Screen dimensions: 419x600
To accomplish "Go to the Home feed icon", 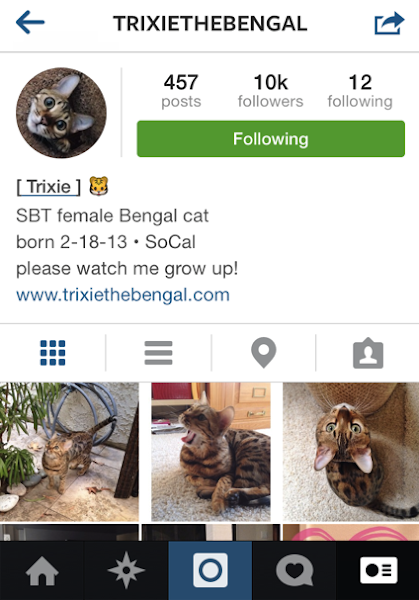I will 42,571.
